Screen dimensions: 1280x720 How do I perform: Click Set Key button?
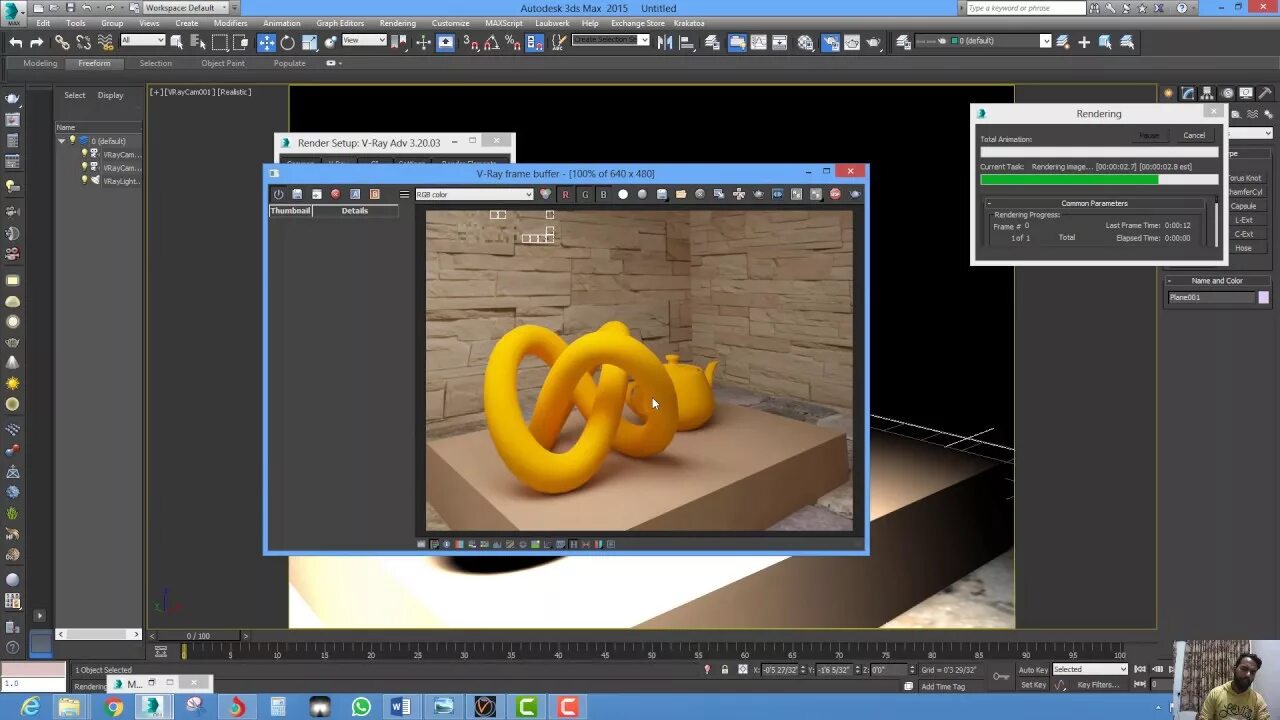pyautogui.click(x=1032, y=685)
